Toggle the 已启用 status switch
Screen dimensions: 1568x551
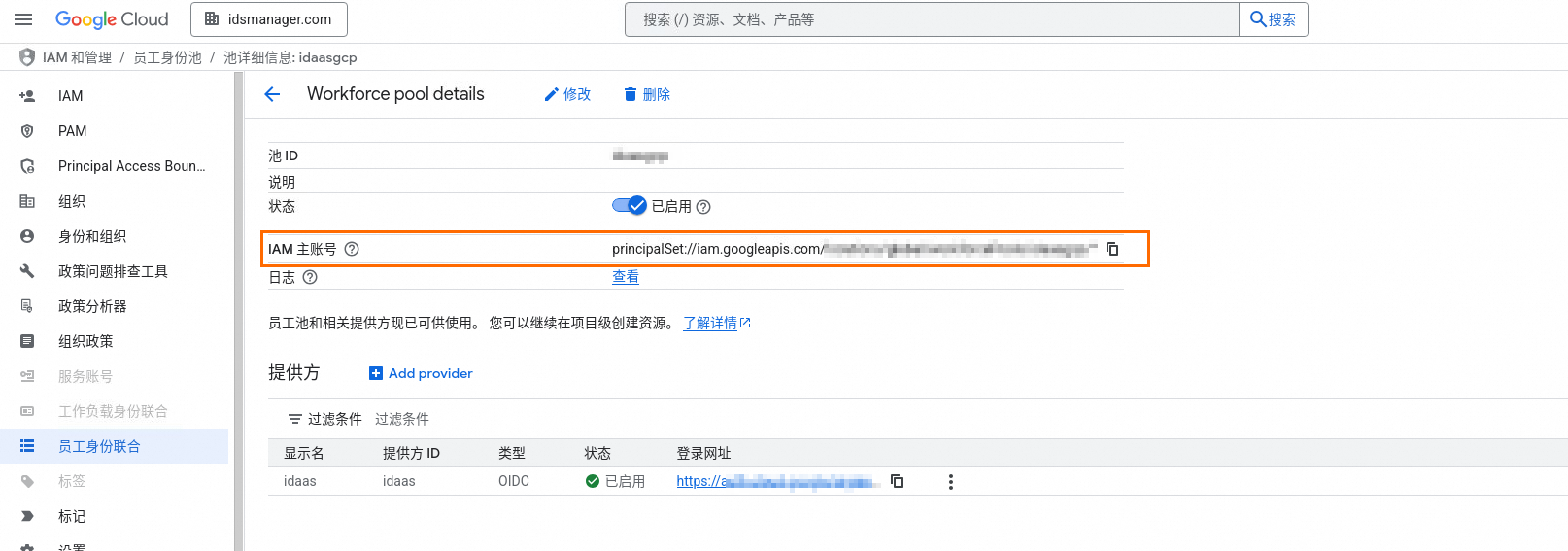click(629, 206)
